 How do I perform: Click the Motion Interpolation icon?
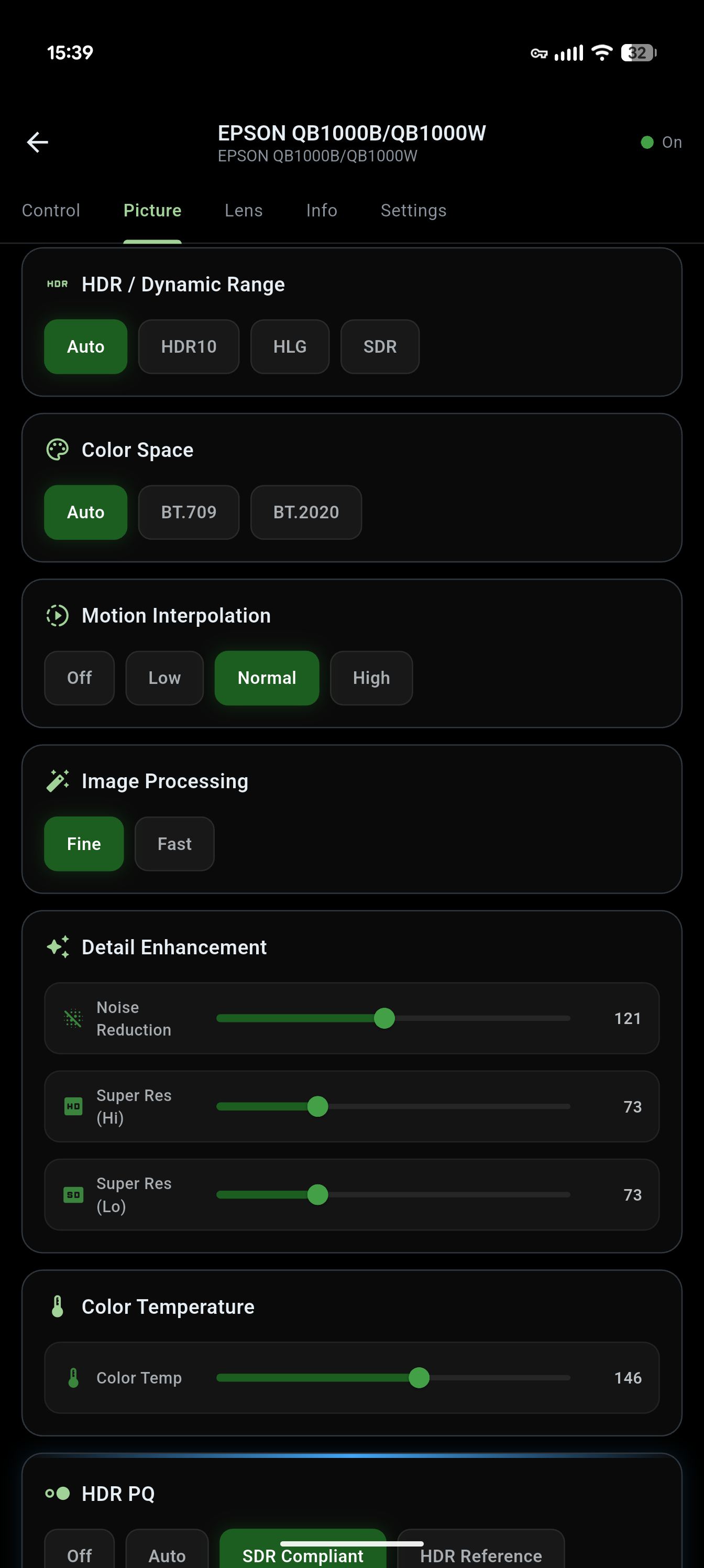(57, 615)
